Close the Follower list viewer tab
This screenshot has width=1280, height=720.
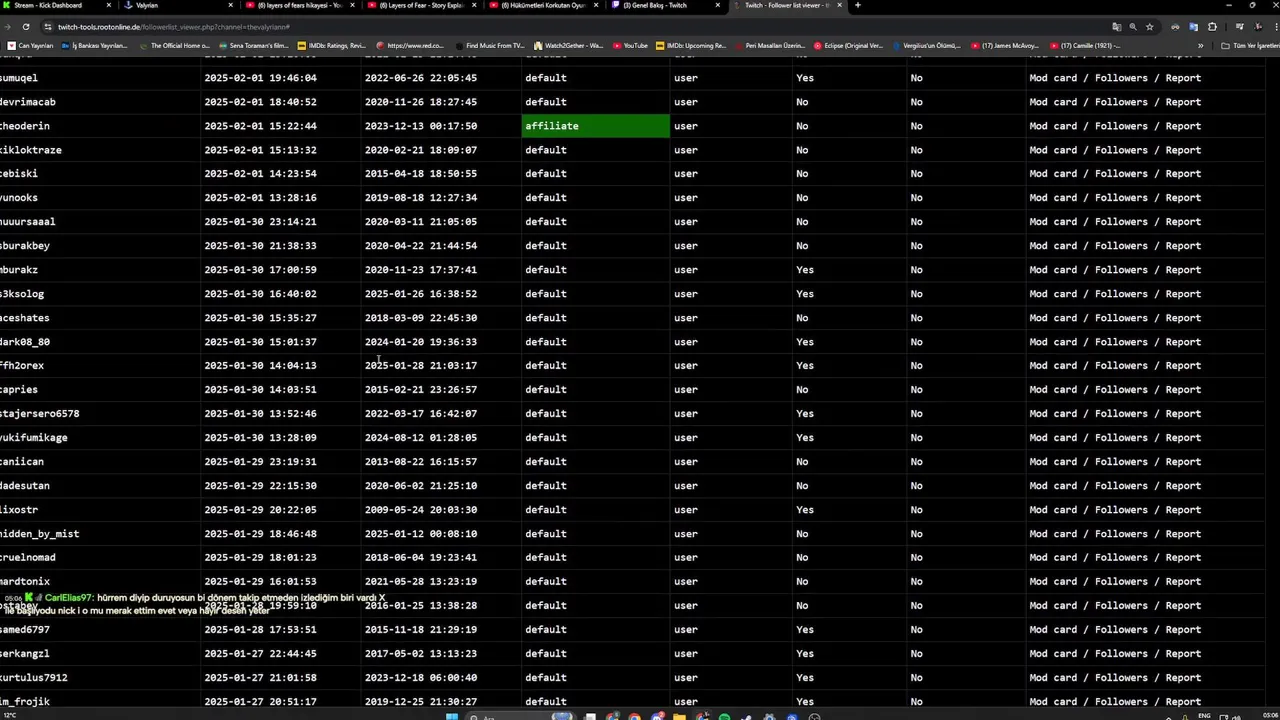[x=839, y=5]
